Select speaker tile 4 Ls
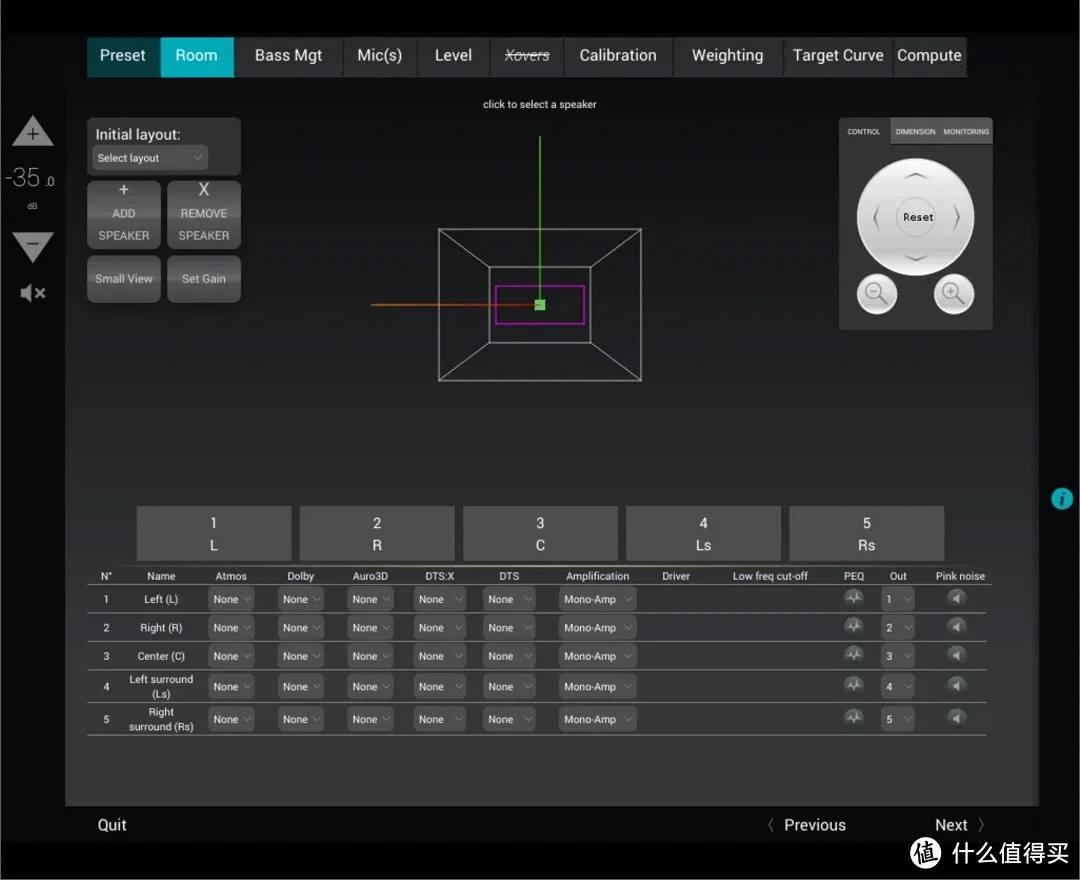 pos(703,534)
